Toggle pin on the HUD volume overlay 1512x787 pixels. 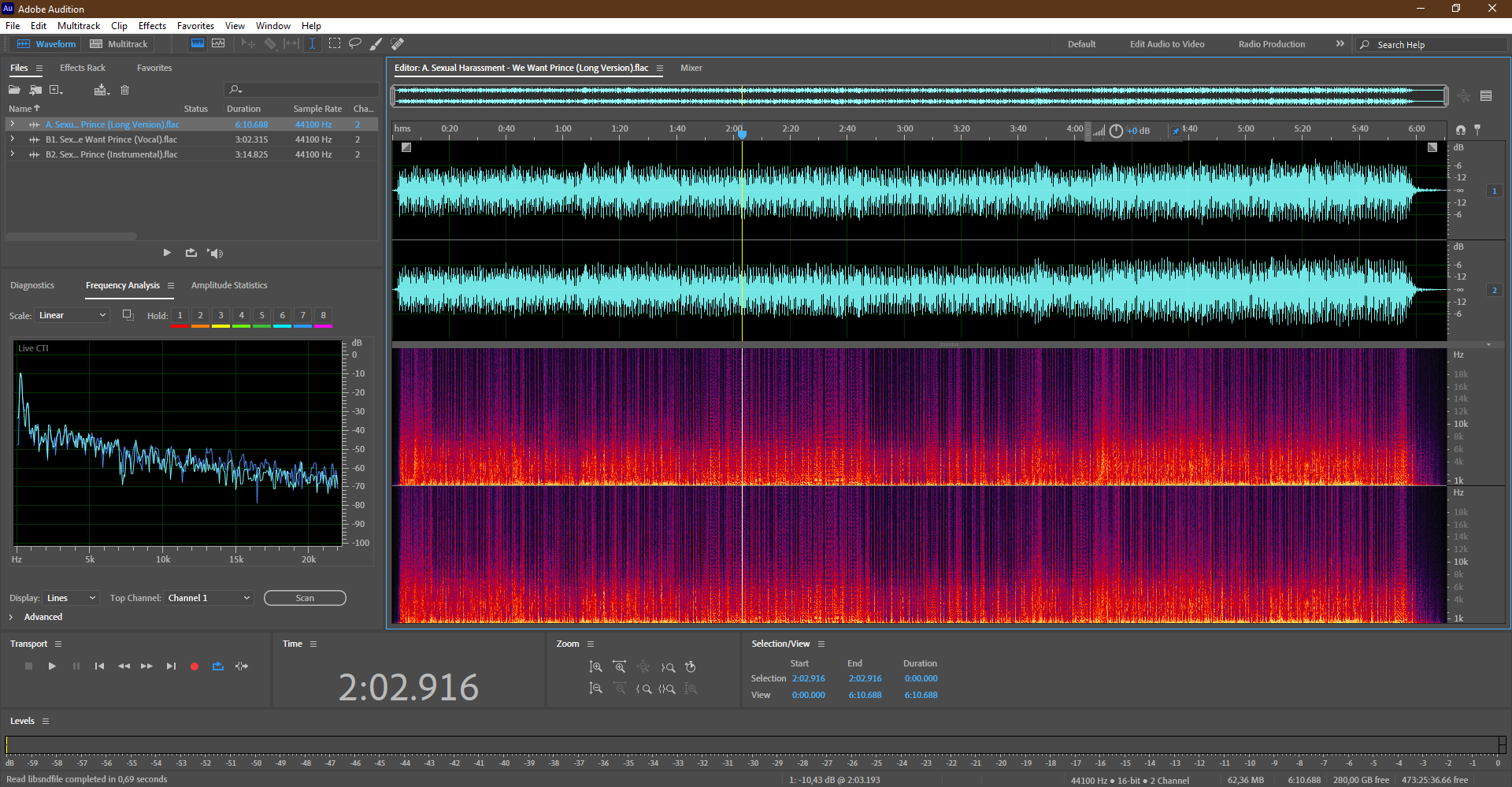click(1176, 131)
